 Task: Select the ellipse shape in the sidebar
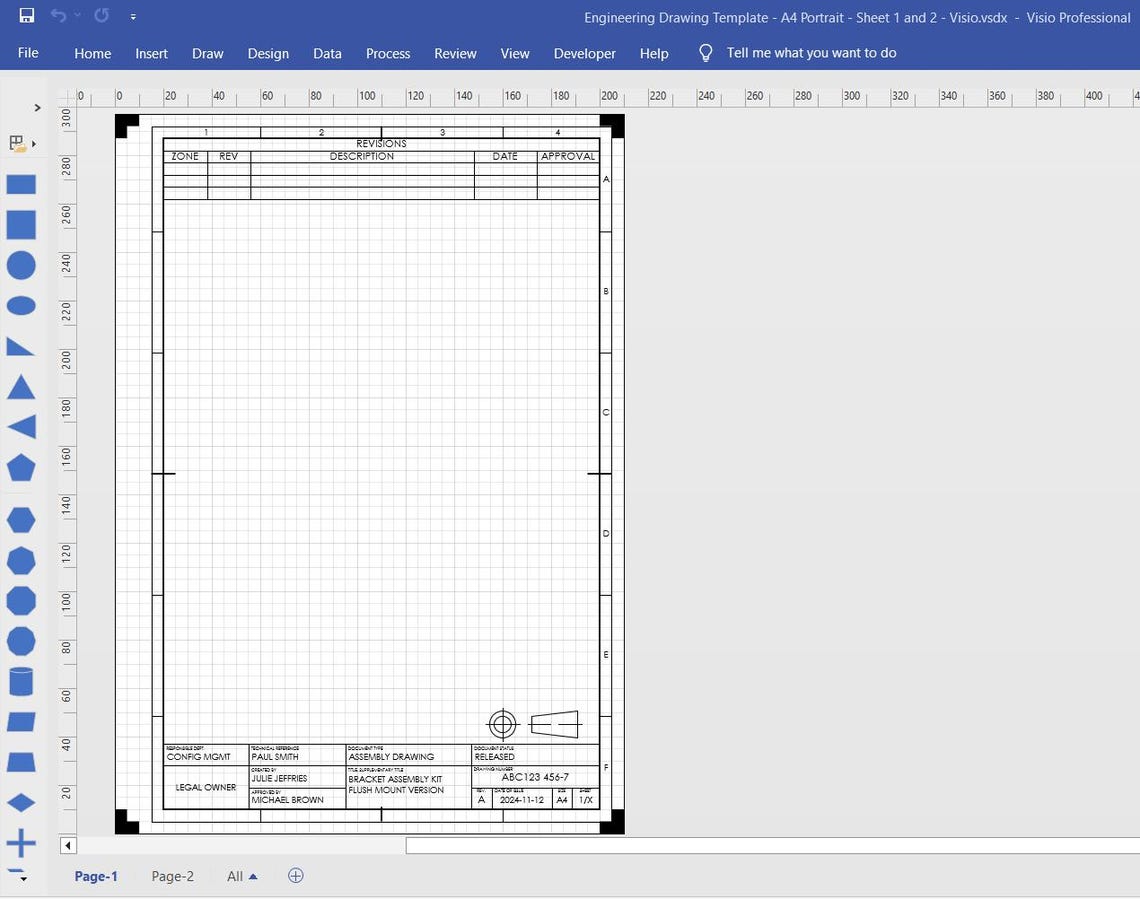(x=21, y=306)
